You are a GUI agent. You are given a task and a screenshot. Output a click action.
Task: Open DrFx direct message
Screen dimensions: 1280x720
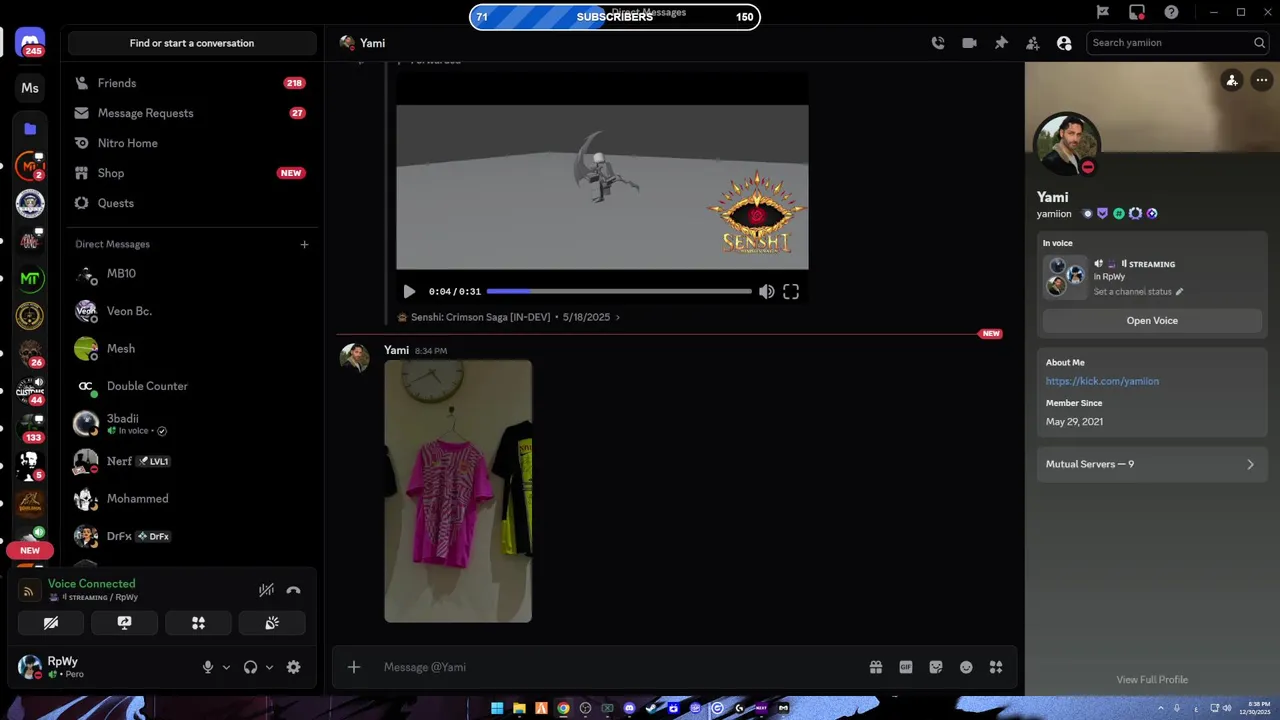[190, 536]
